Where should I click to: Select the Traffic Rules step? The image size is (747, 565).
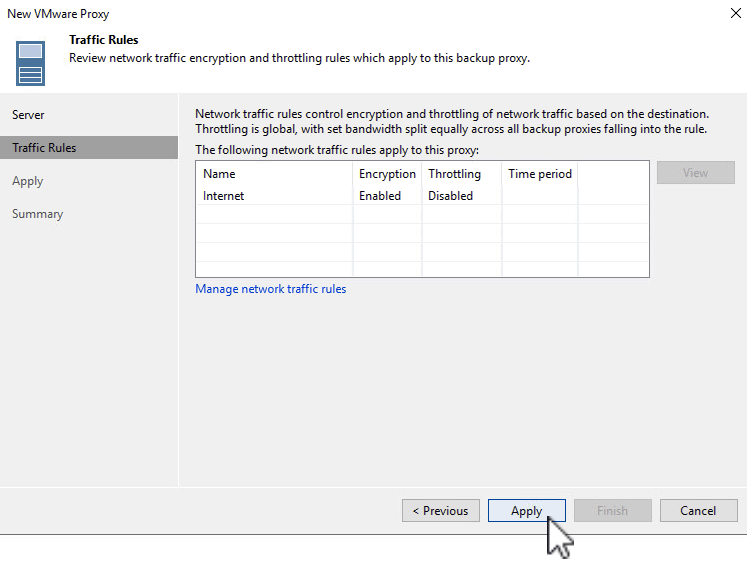(x=44, y=148)
